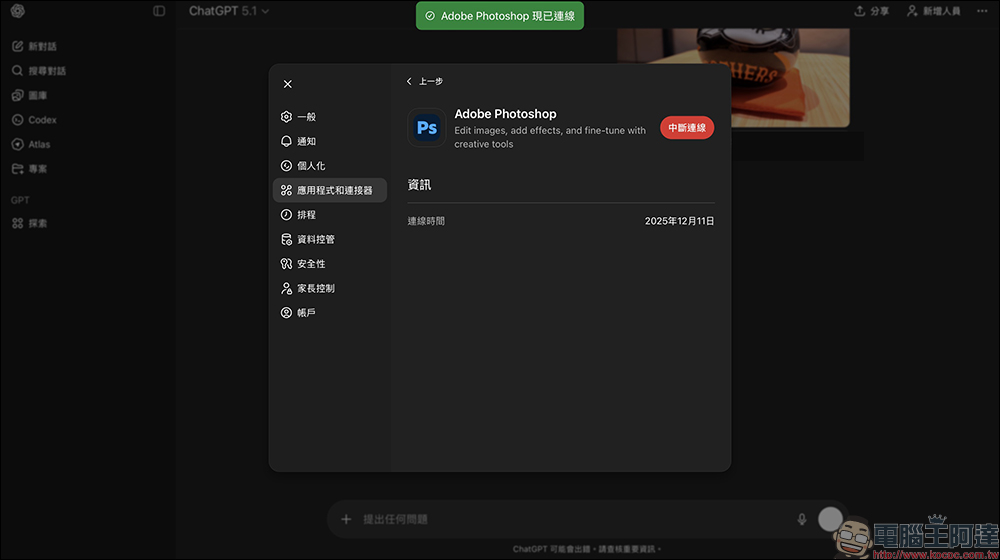Image resolution: width=1000 pixels, height=560 pixels.
Task: Select 安全性 security settings tab
Action: 330,263
